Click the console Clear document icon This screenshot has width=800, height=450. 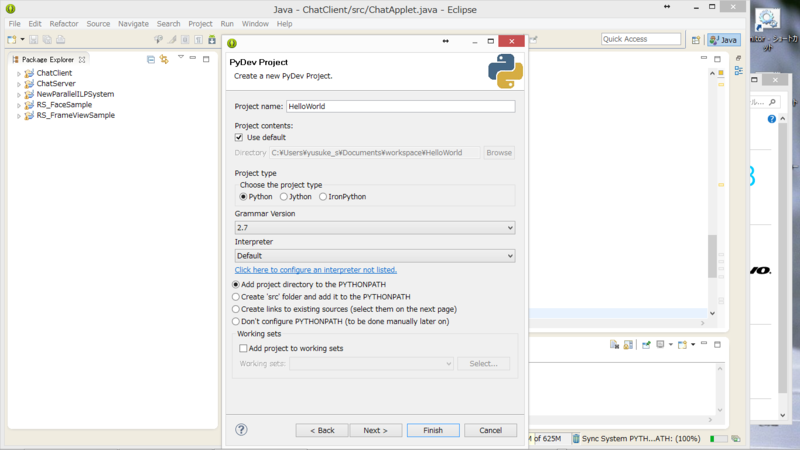point(614,345)
